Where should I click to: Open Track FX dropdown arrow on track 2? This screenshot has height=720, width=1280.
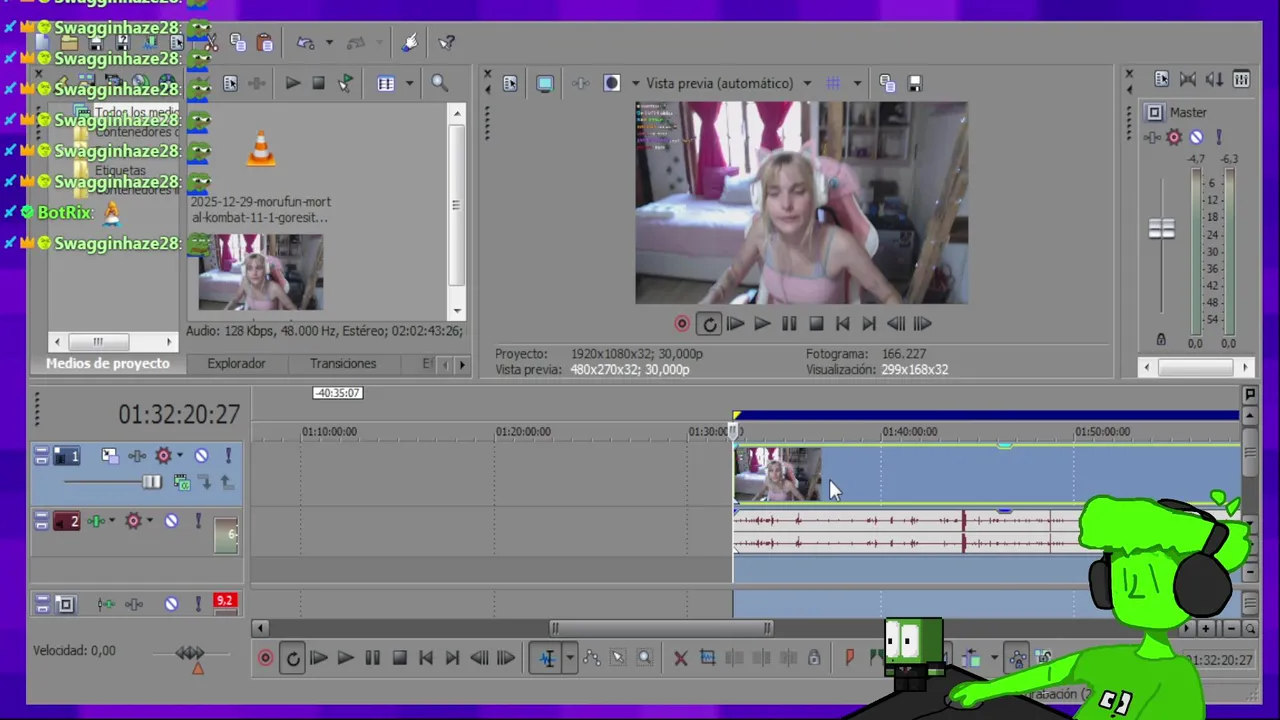(x=112, y=521)
